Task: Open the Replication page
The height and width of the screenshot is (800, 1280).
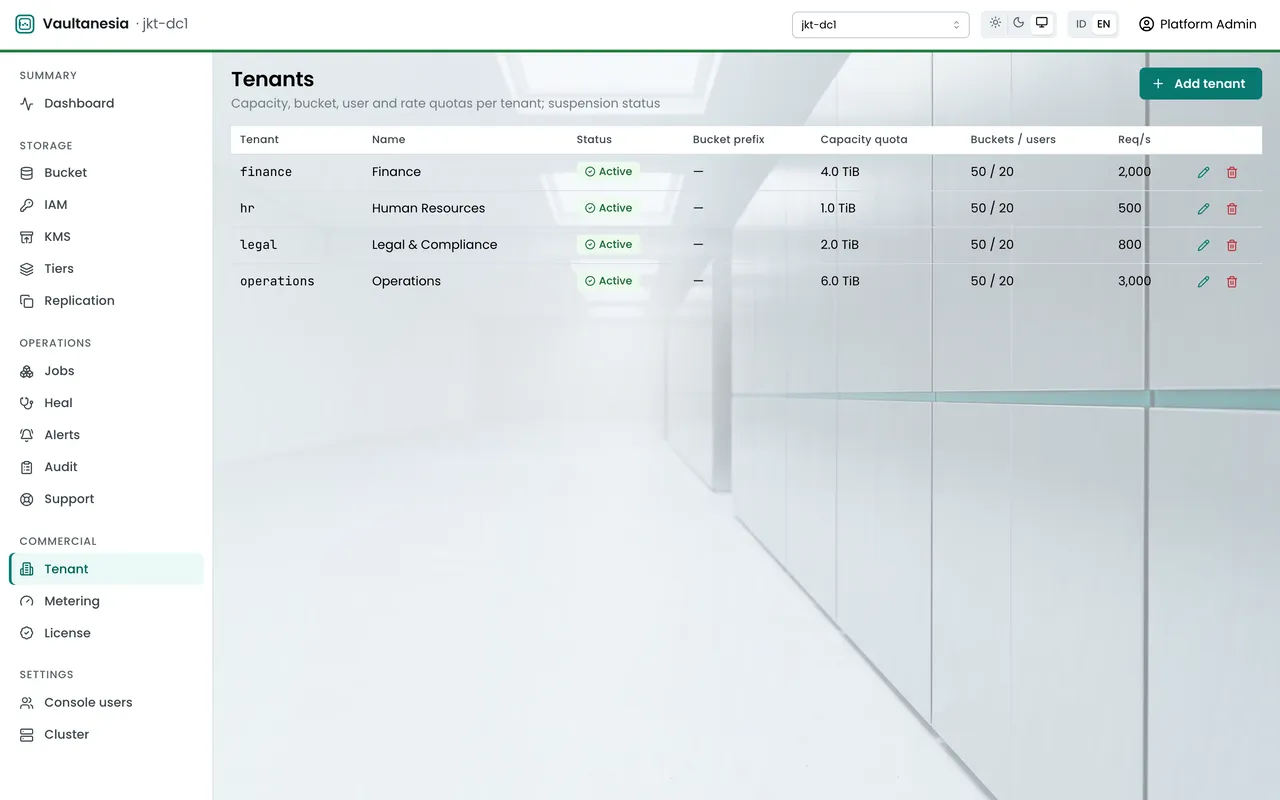Action: 106,301
